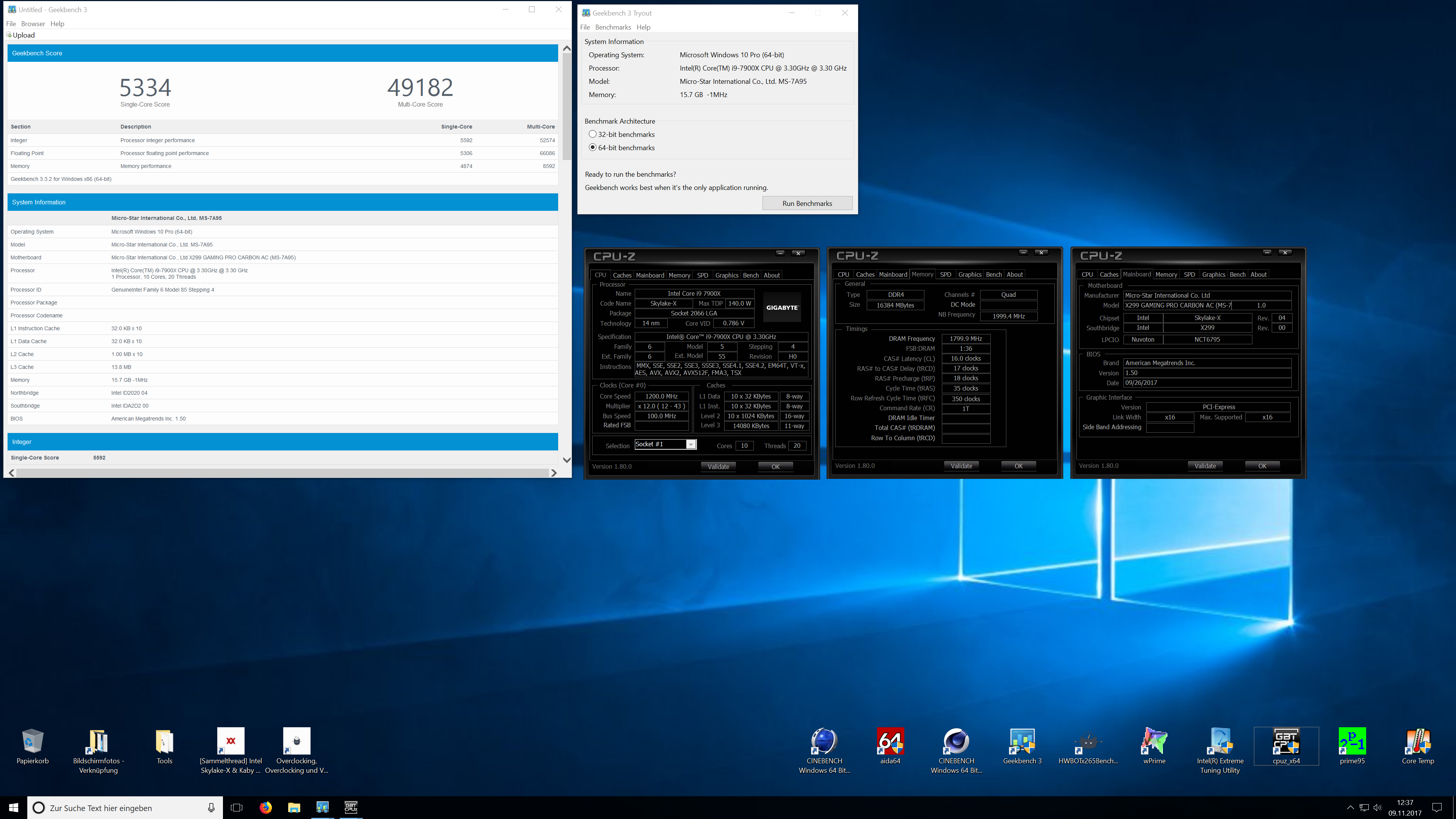This screenshot has width=1456, height=819.
Task: Open the Sammelthread Intel Skylake-X shortcut icon
Action: click(x=231, y=742)
